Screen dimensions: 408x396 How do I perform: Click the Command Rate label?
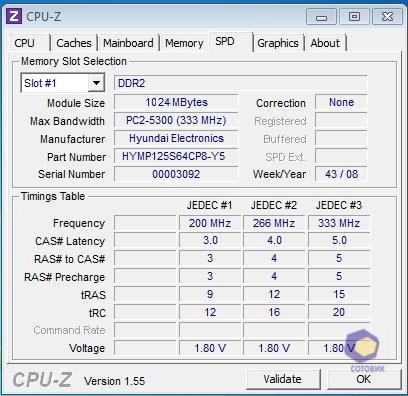pos(69,330)
